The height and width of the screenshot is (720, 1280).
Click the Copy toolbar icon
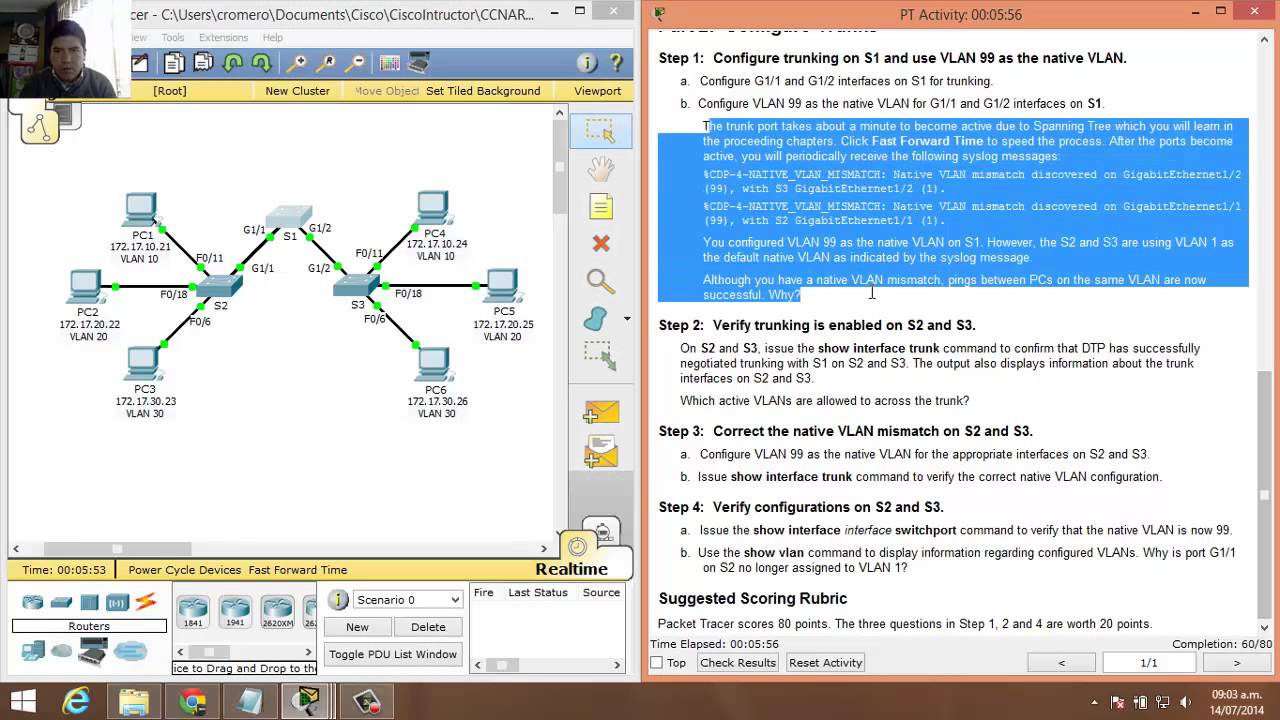pos(174,63)
